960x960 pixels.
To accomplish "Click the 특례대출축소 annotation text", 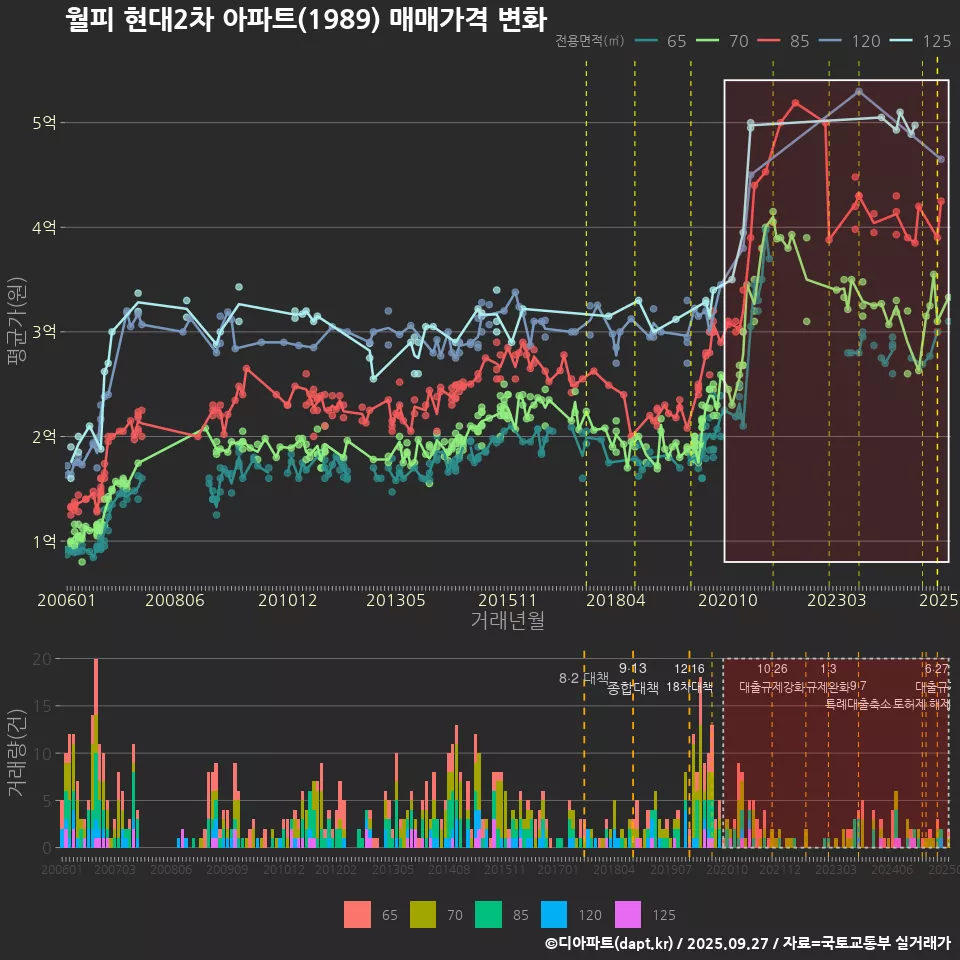I will pos(858,704).
